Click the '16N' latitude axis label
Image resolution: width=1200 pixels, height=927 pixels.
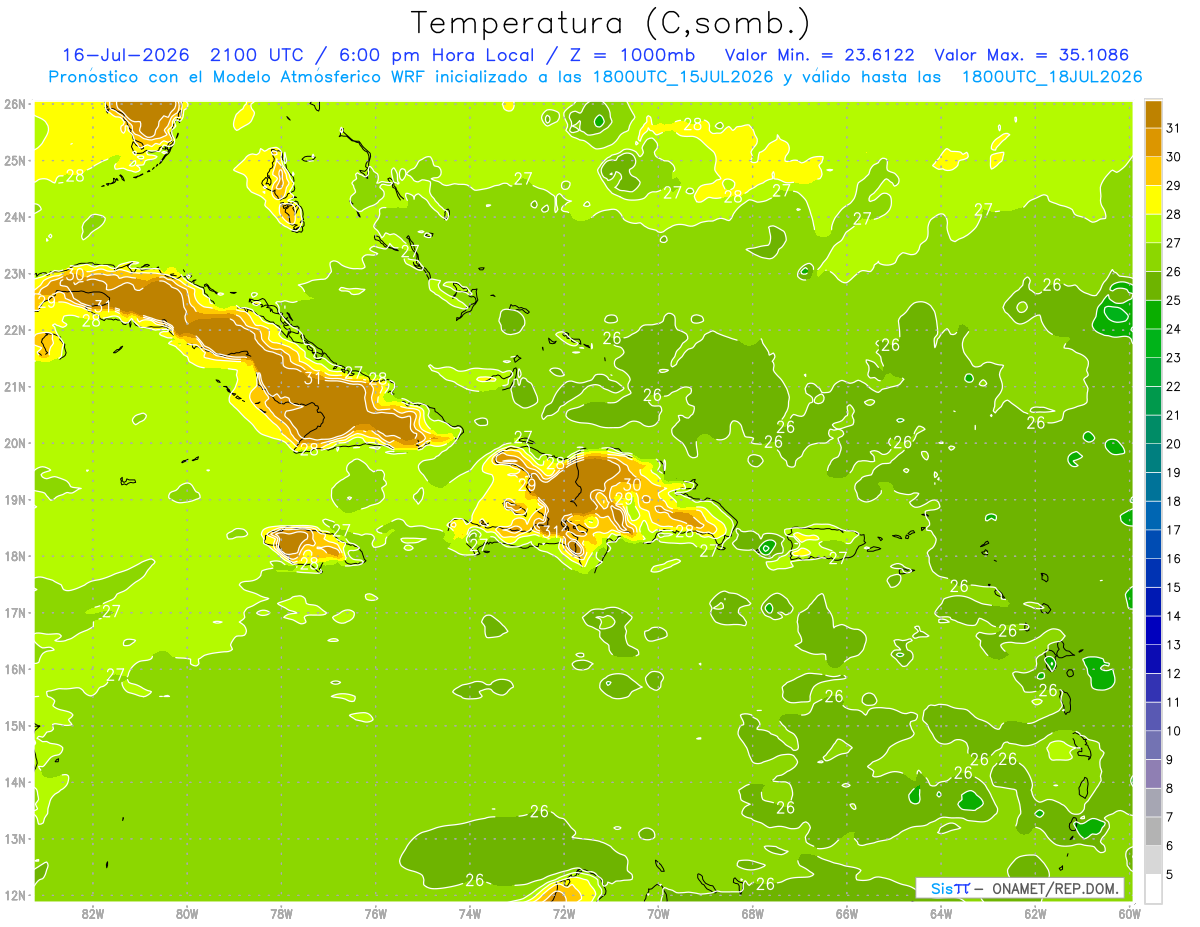(x=14, y=669)
